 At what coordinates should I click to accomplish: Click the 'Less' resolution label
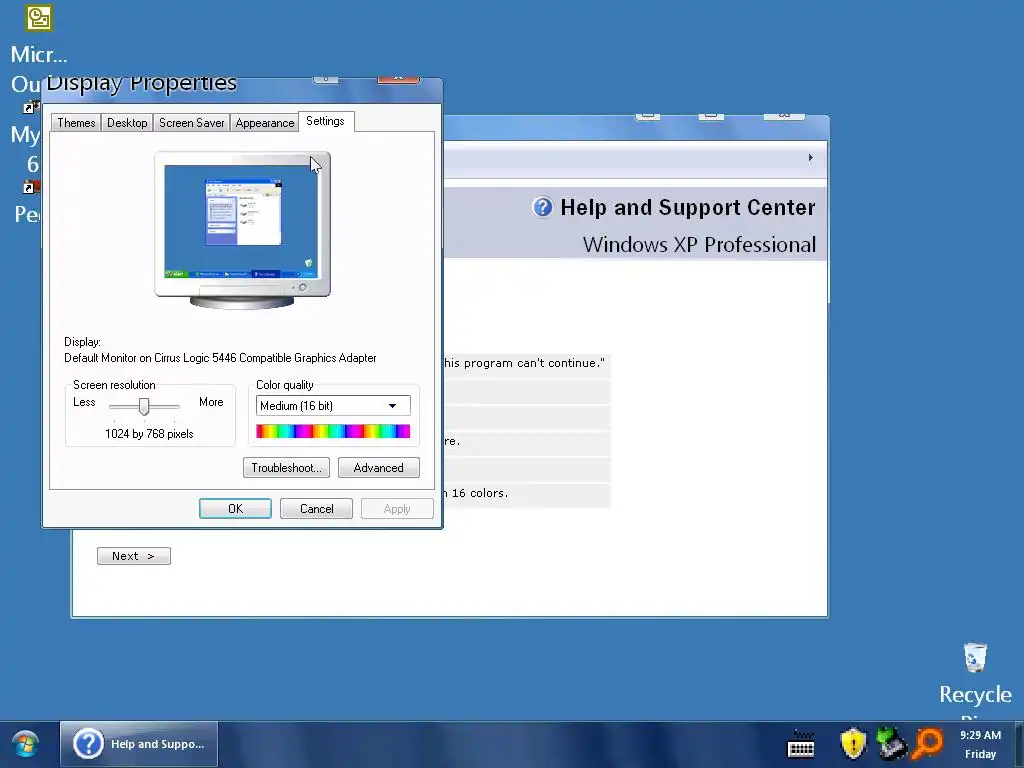point(84,402)
